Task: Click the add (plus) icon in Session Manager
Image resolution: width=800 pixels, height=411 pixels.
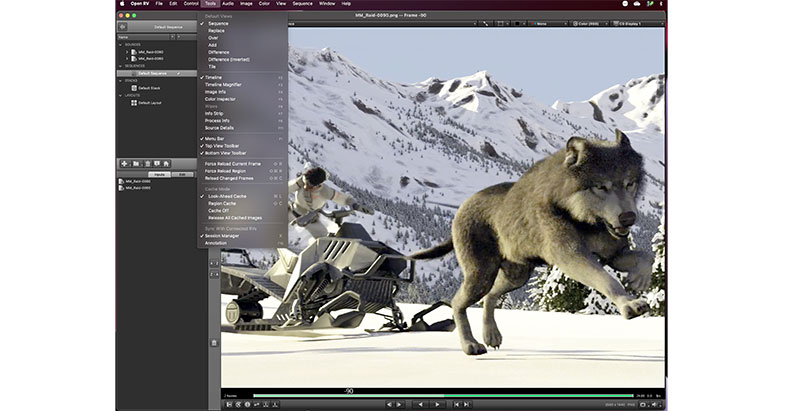Action: pos(124,163)
